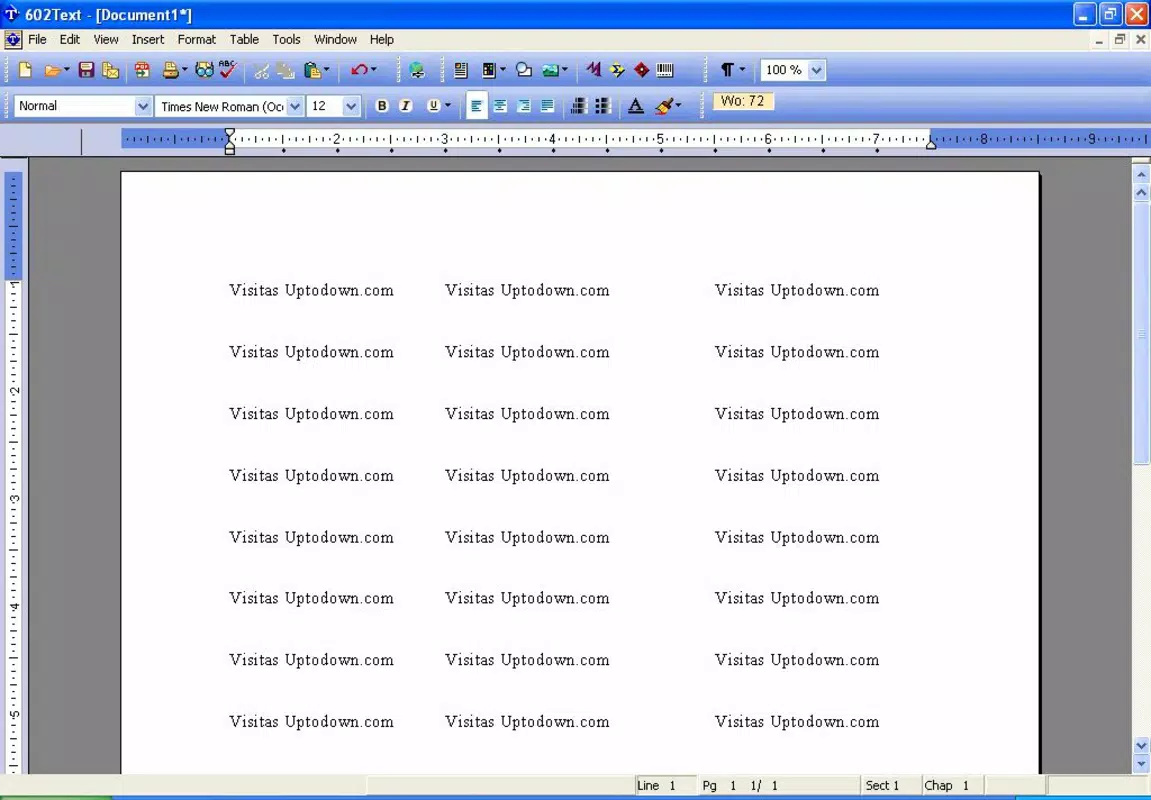Open the File menu
This screenshot has width=1151, height=800.
tap(37, 40)
